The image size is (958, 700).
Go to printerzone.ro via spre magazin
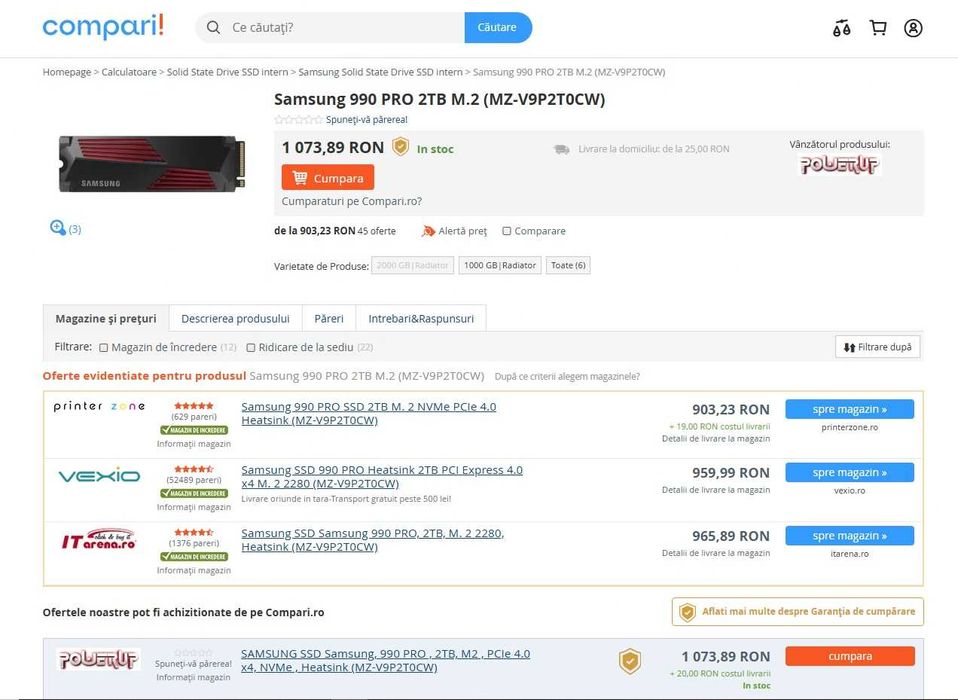849,409
